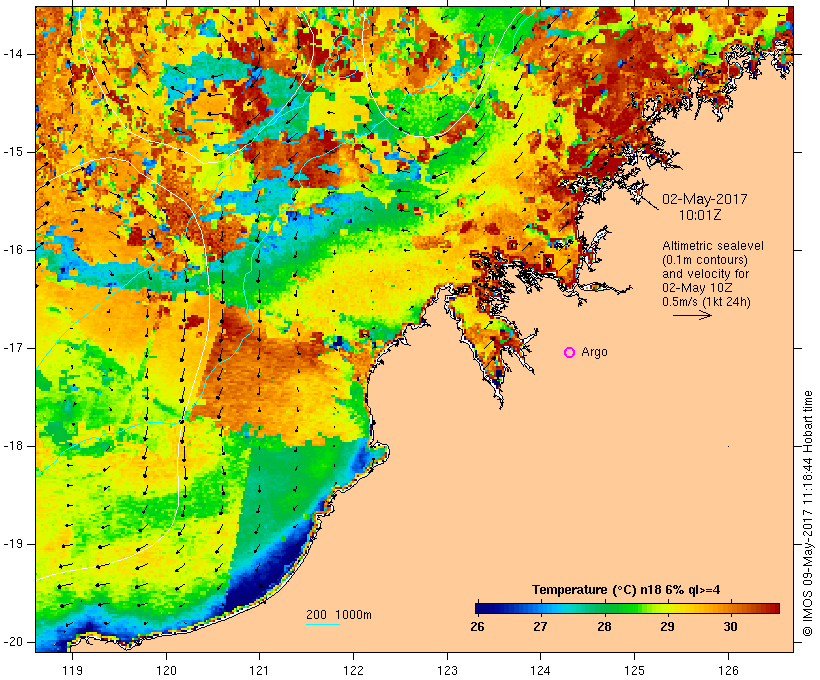Click the longitude axis label '126'
This screenshot has width=820, height=680.
coord(728,670)
